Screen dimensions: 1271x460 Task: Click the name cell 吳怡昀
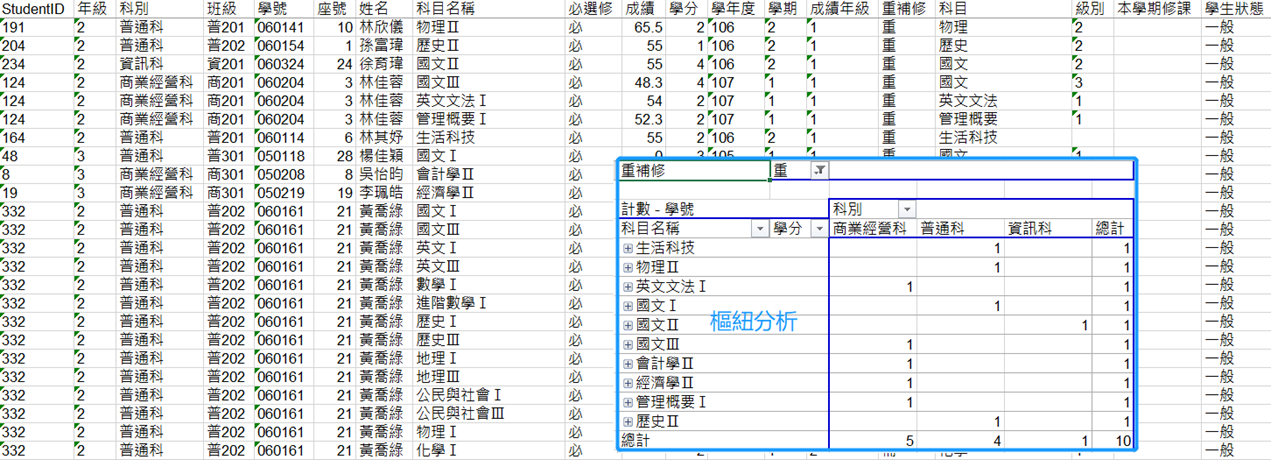(384, 174)
